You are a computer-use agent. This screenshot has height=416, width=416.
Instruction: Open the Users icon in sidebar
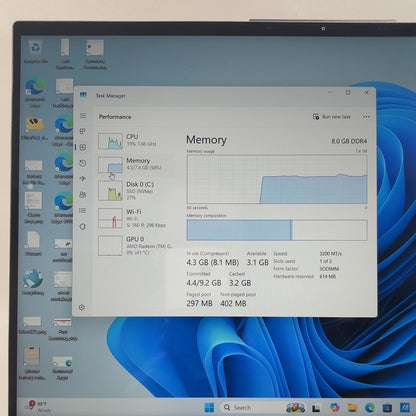[x=83, y=195]
